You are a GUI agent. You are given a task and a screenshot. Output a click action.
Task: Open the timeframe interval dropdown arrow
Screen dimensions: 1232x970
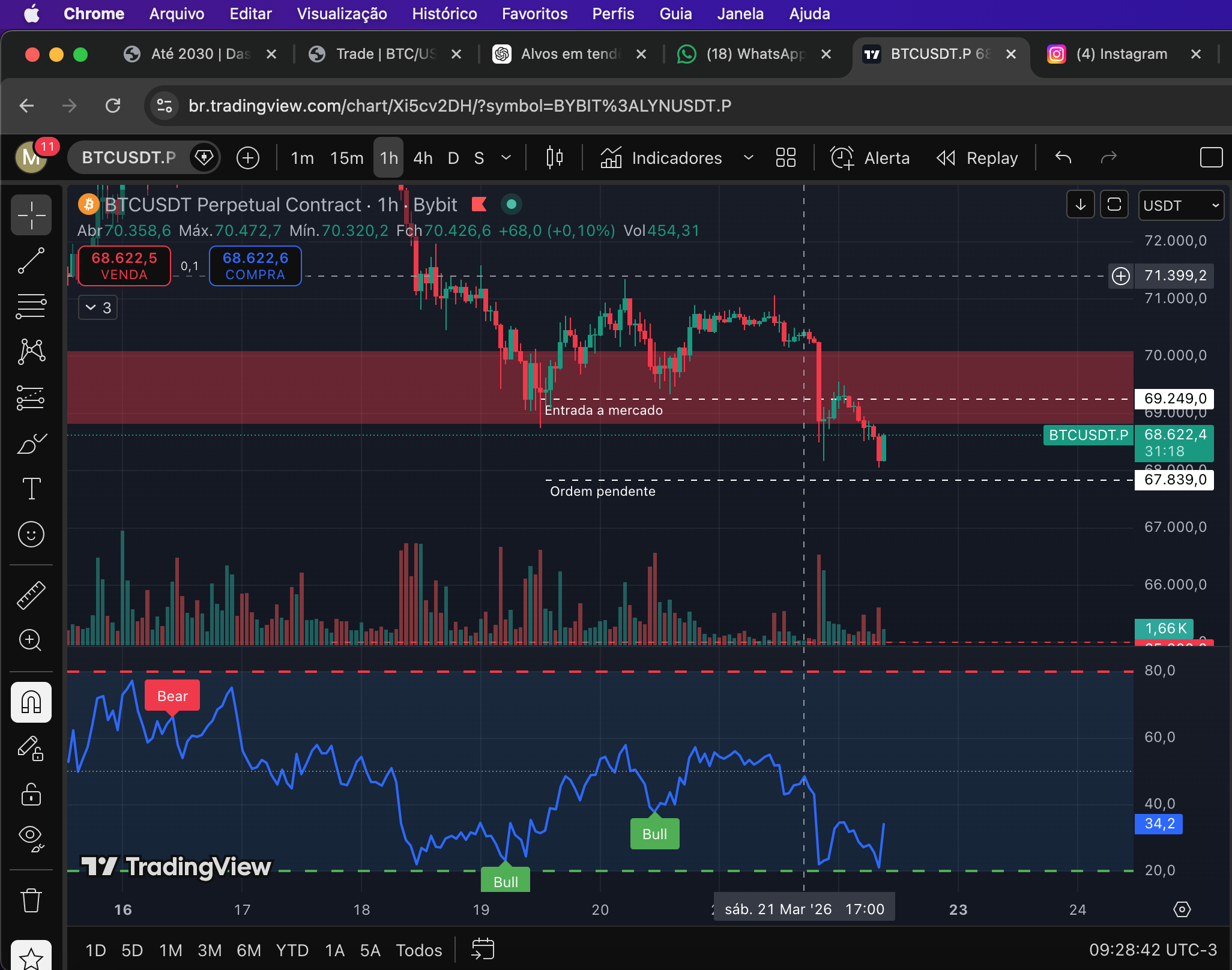(x=506, y=158)
